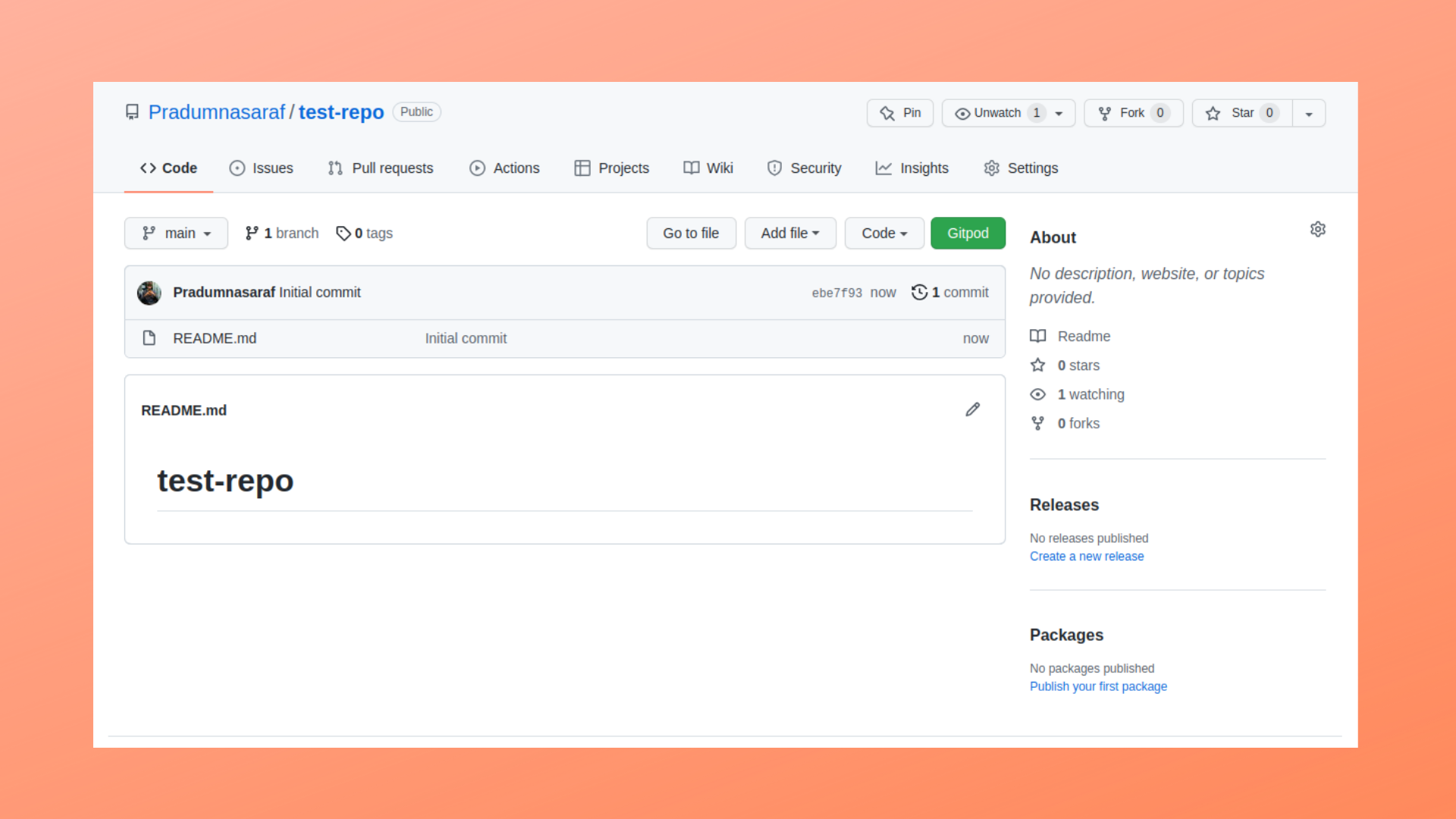Image resolution: width=1456 pixels, height=819 pixels.
Task: Click the Packages heading
Action: click(1066, 635)
